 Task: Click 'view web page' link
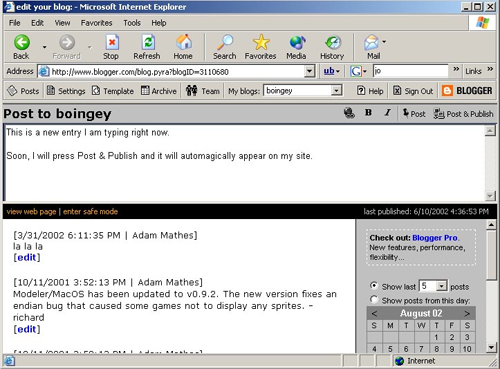tap(31, 212)
